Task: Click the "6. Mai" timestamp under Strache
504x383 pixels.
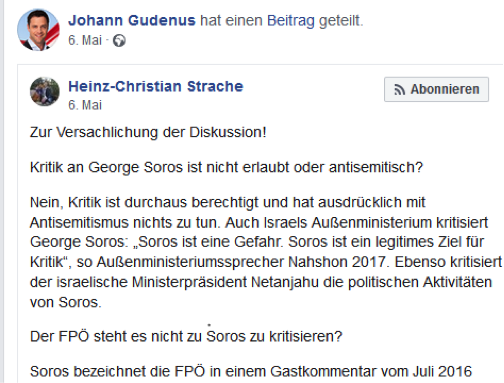Action: click(85, 105)
